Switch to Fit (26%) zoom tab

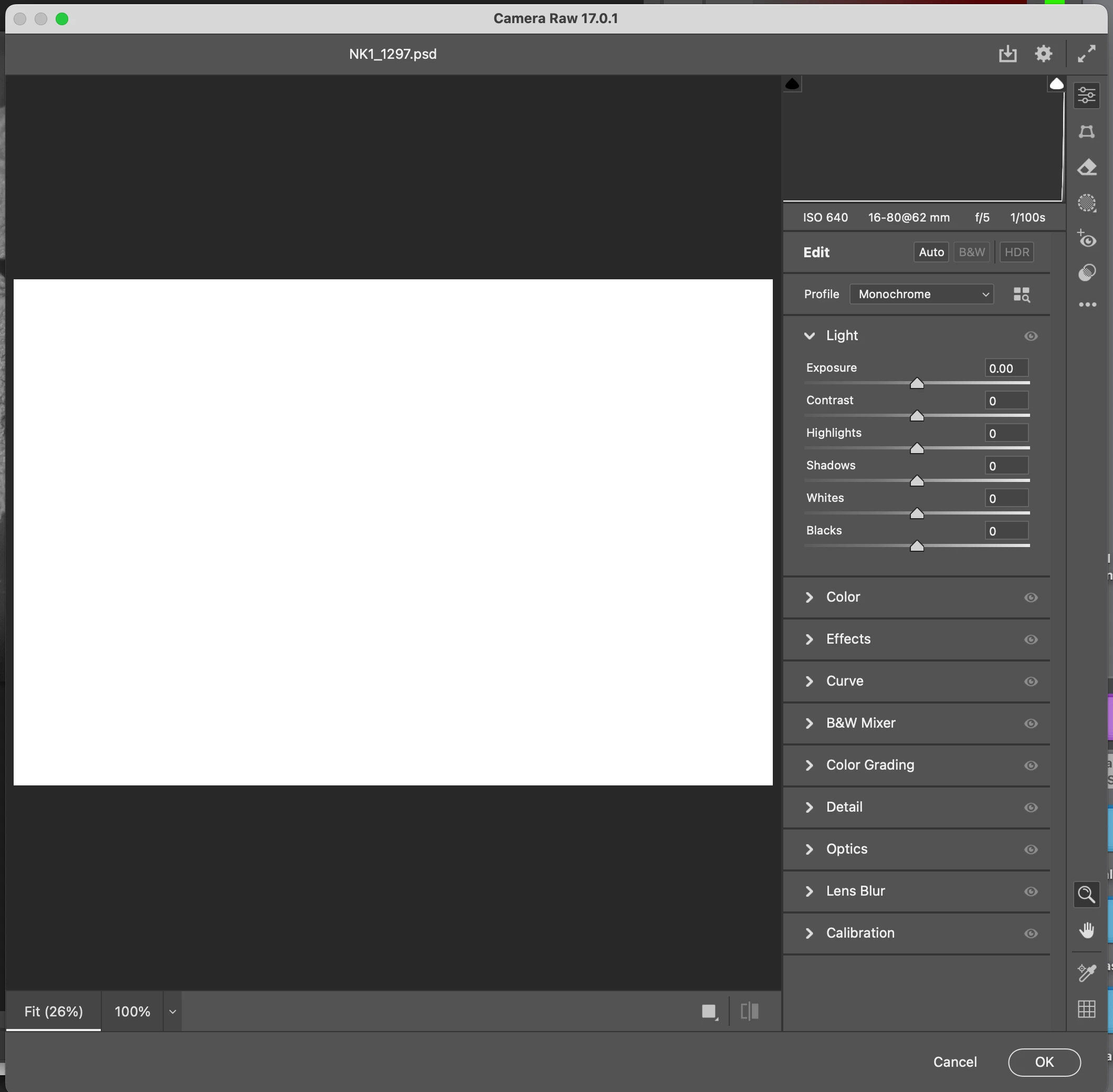pos(54,1012)
